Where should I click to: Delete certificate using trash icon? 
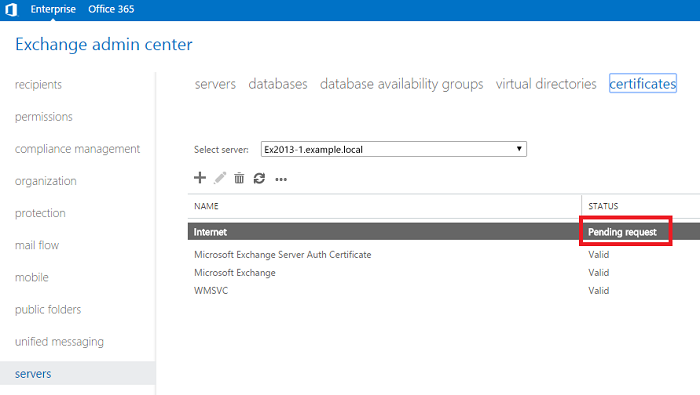239,178
